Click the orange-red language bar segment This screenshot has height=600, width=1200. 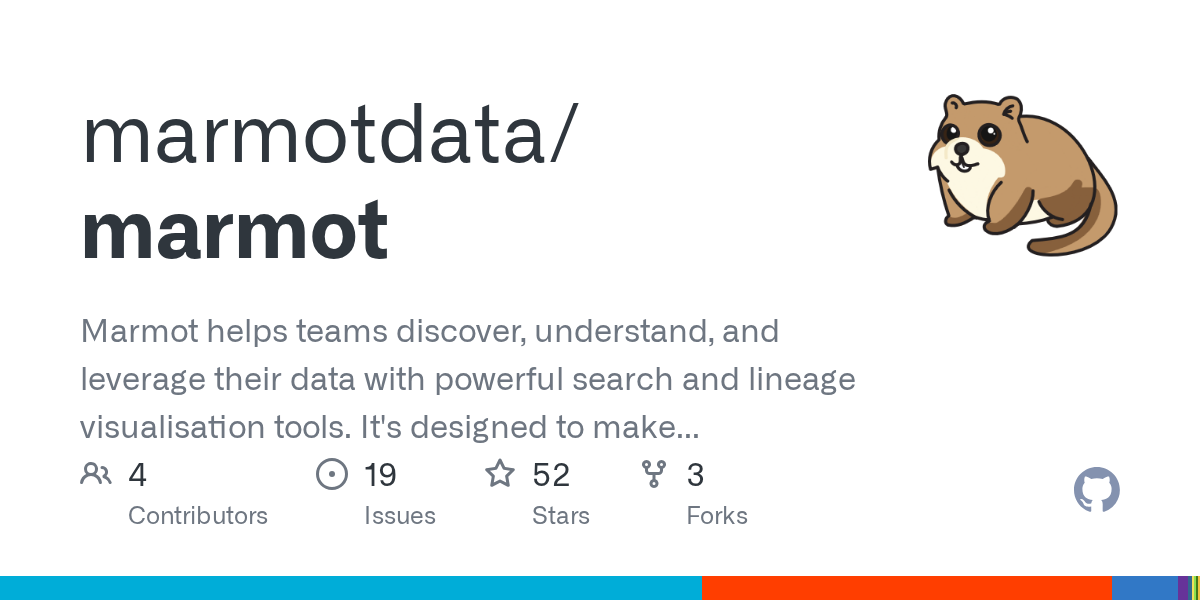[906, 588]
